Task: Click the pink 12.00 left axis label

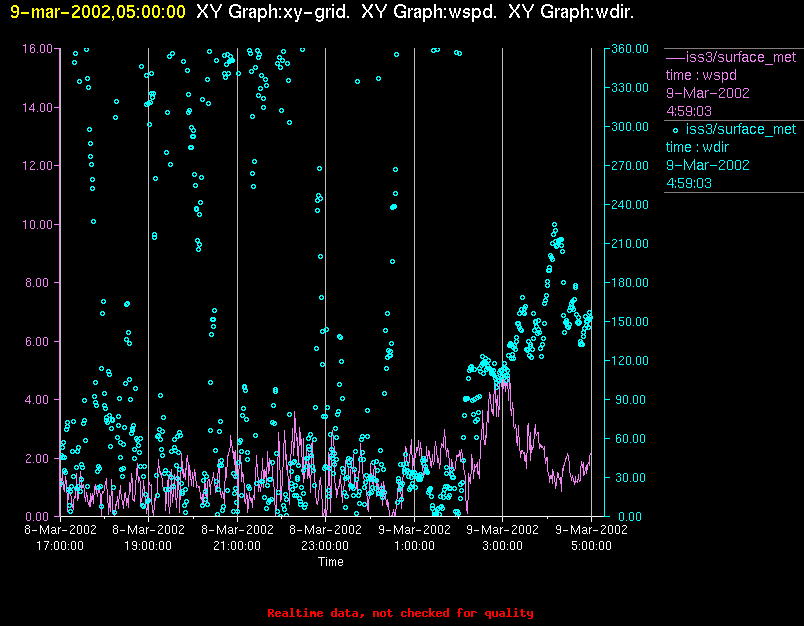Action: (37, 166)
